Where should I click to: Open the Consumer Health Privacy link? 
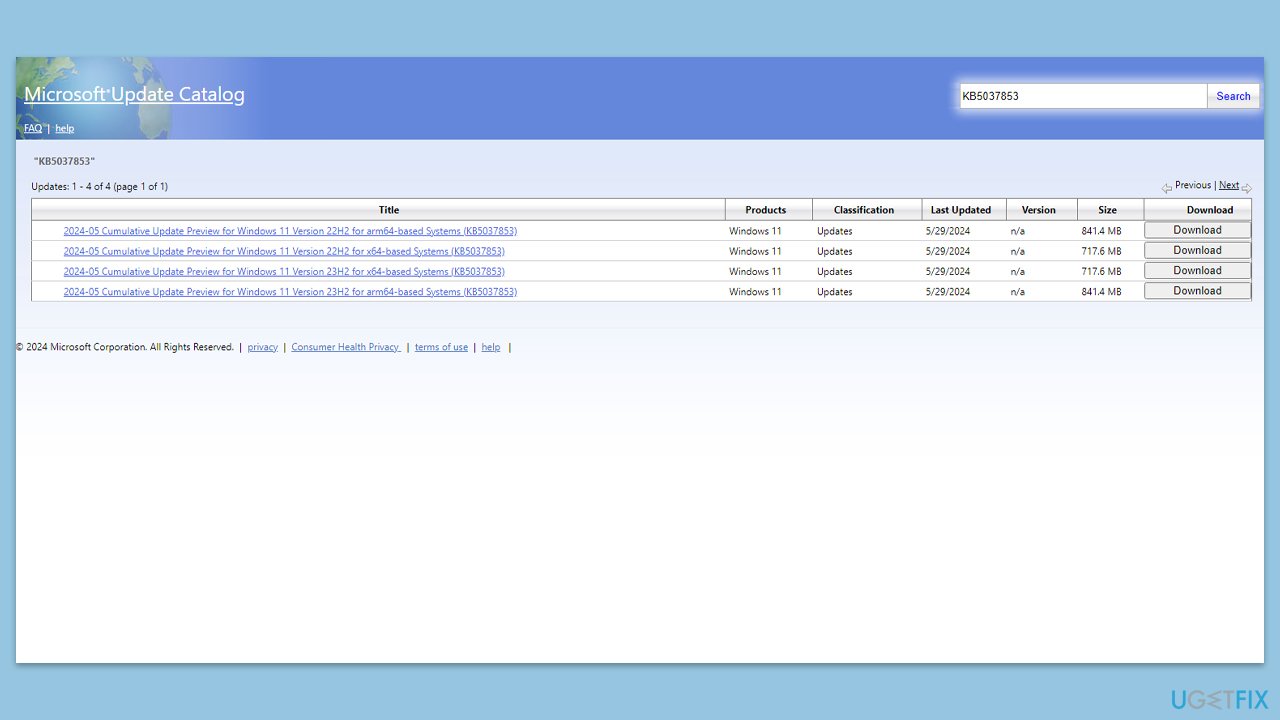pos(346,347)
